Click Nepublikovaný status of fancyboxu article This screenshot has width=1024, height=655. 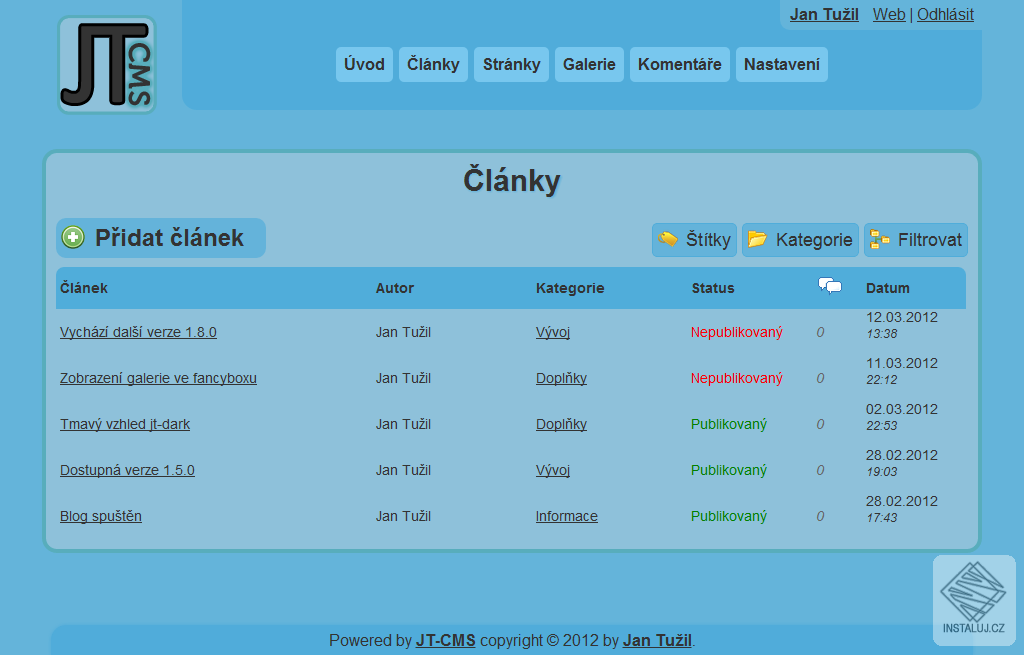coord(737,378)
